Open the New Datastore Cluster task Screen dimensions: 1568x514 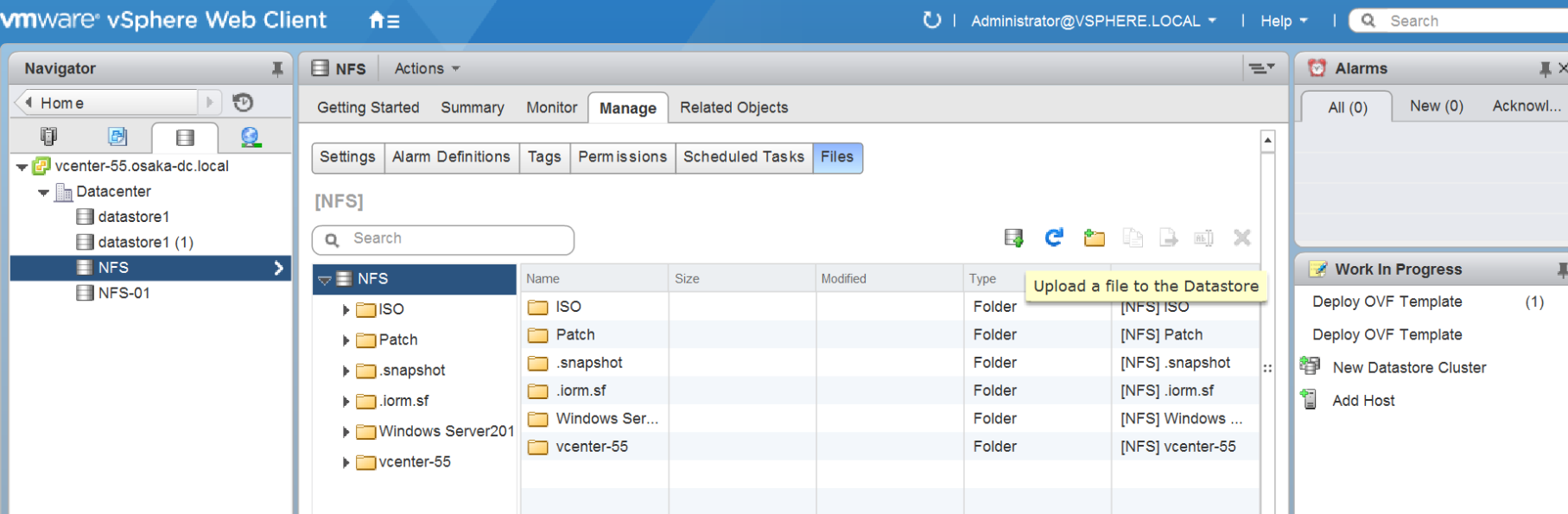click(x=1408, y=367)
